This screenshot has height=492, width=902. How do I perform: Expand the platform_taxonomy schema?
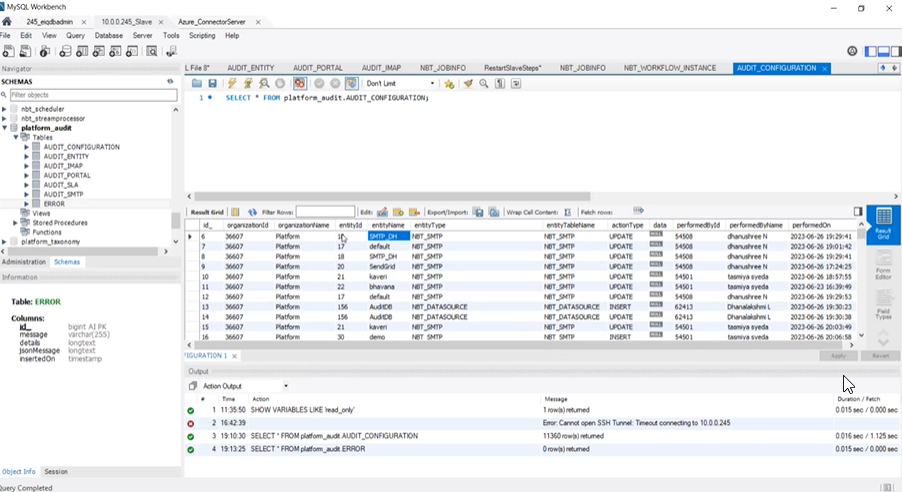coord(4,242)
